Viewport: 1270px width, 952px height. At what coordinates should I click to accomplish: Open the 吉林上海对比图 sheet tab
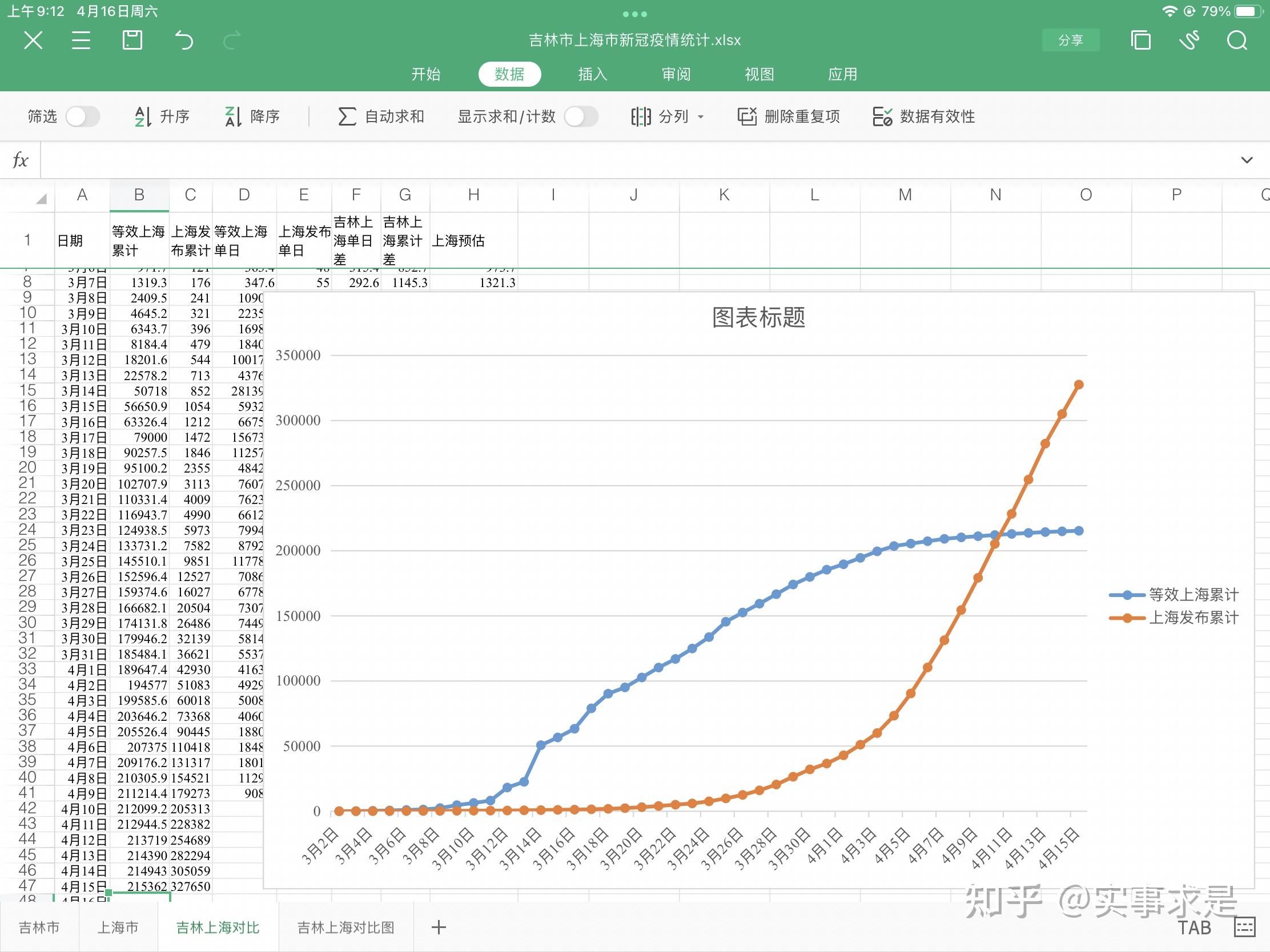[345, 927]
